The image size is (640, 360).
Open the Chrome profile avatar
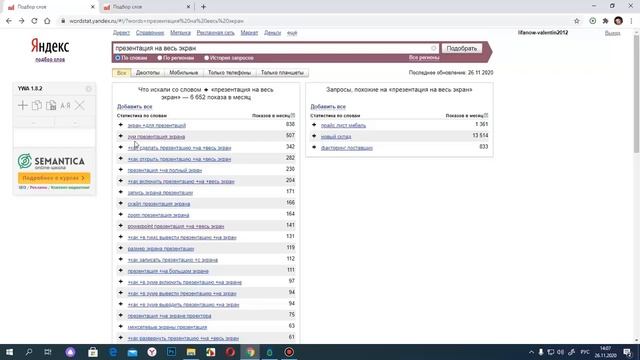[618, 21]
